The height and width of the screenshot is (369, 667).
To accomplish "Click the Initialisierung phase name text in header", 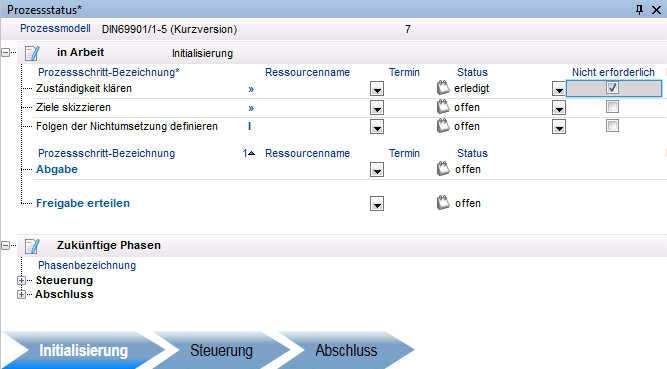I will pyautogui.click(x=202, y=54).
